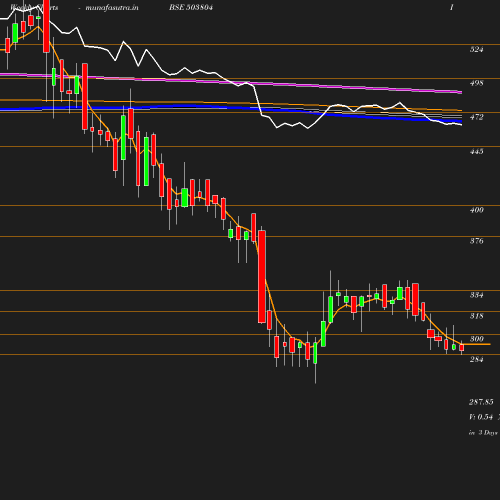Image resolution: width=500 pixels, height=500 pixels.
Task: Click the 287.85 last price value
Action: (481, 402)
